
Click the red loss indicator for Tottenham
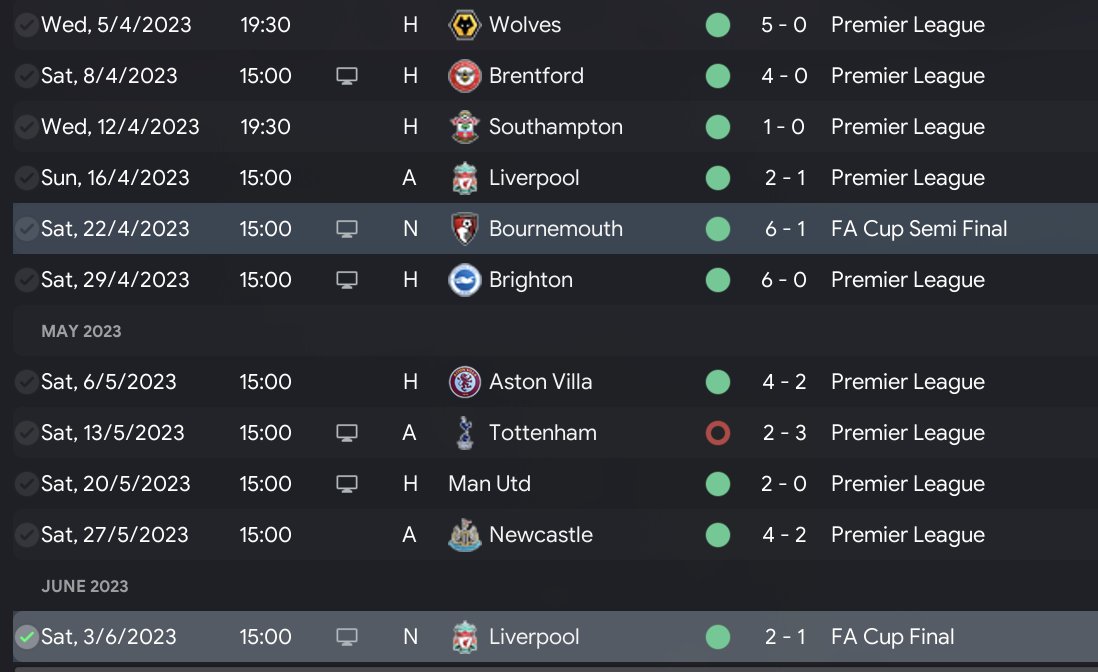(x=717, y=433)
